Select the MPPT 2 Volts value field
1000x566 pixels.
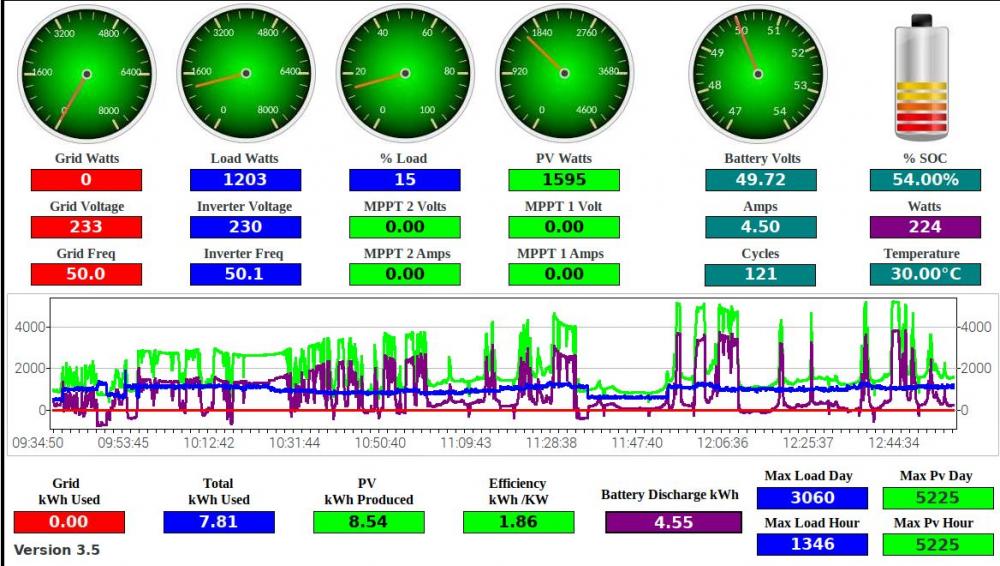point(405,227)
